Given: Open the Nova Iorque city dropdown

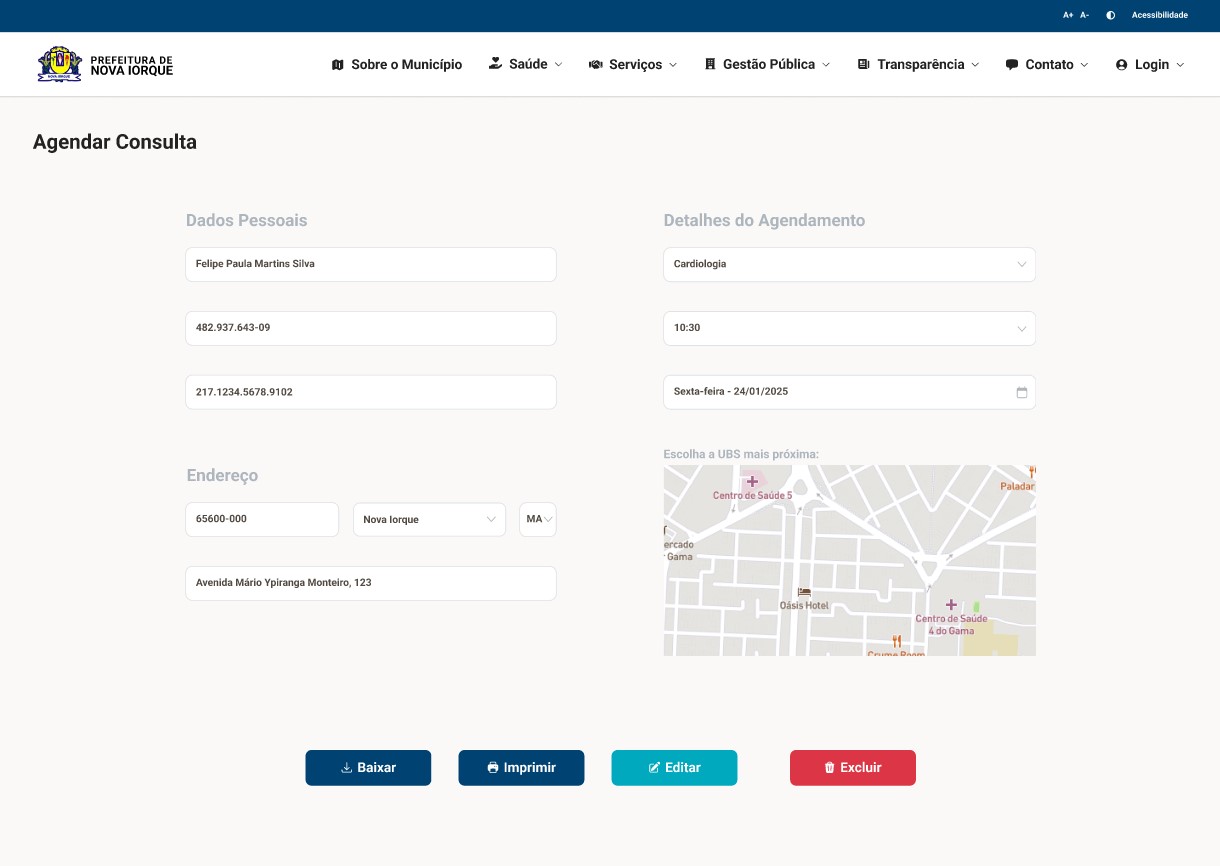Looking at the screenshot, I should pos(429,519).
